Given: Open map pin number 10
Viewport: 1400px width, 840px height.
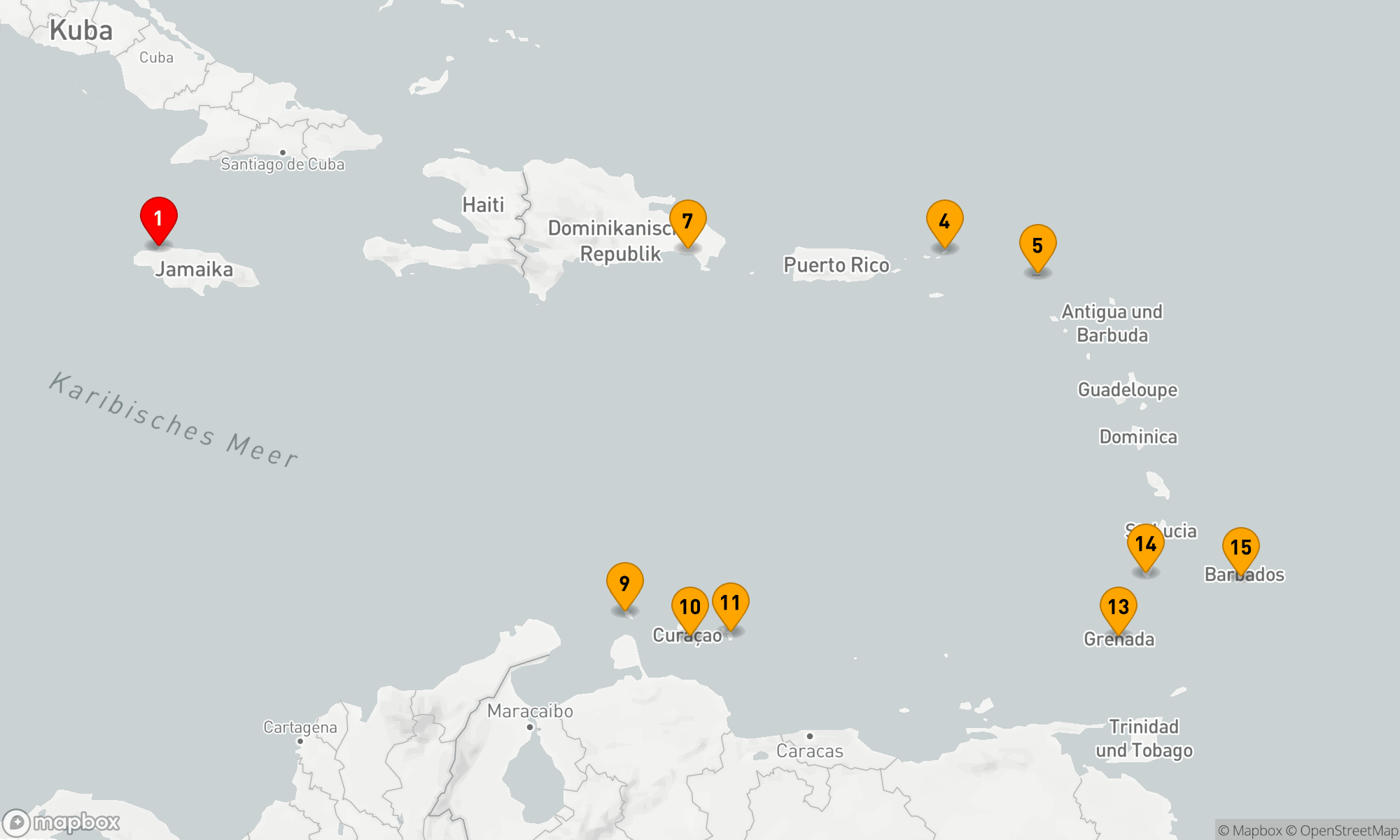Looking at the screenshot, I should click(x=689, y=607).
